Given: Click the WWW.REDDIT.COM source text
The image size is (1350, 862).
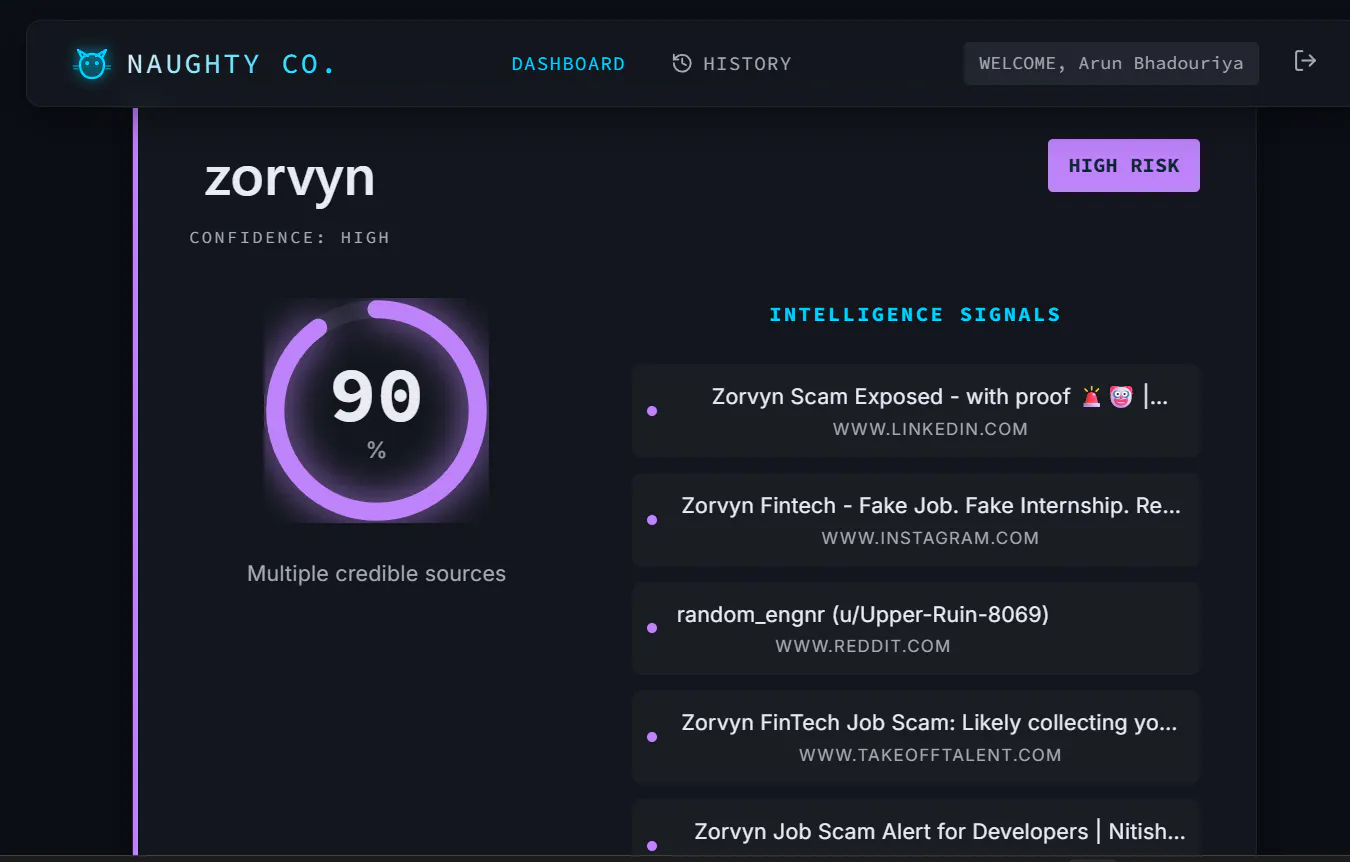Looking at the screenshot, I should coord(863,646).
